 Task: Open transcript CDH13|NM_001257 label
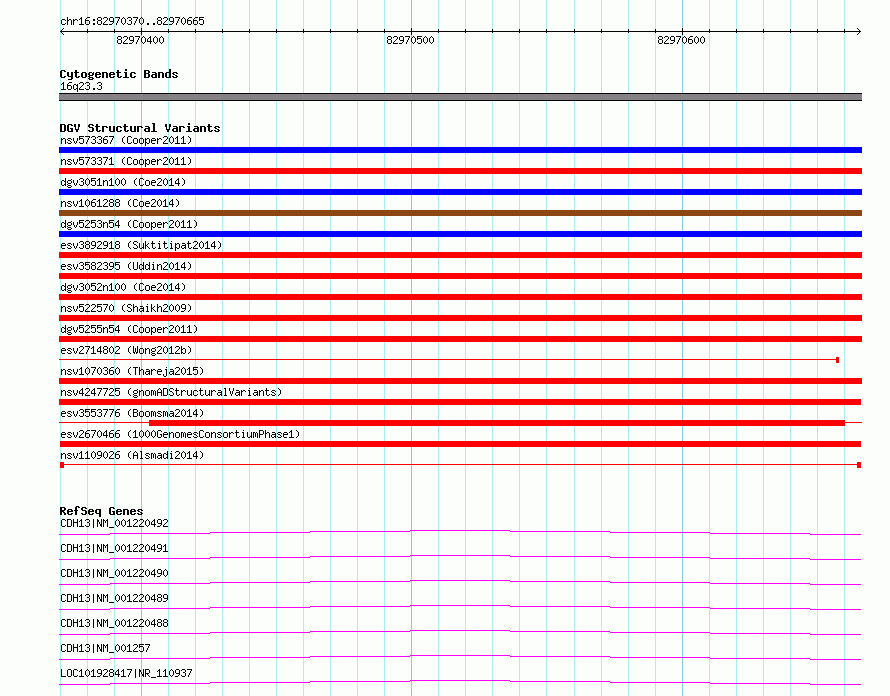tap(105, 648)
